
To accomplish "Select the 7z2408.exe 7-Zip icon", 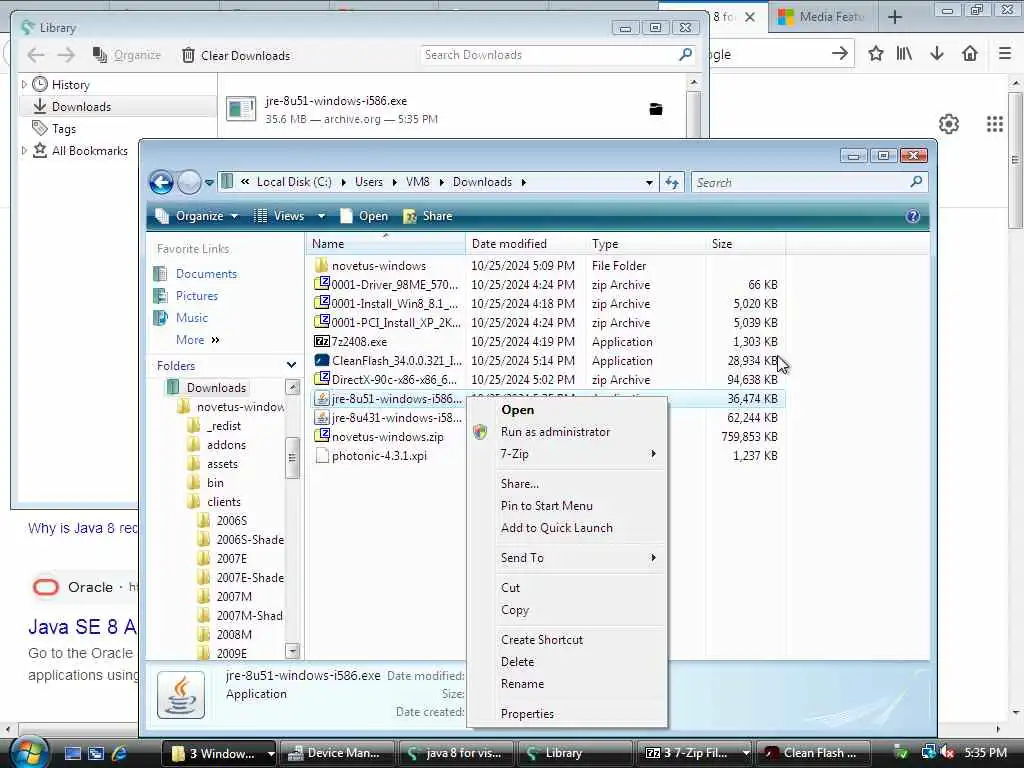I will 321,341.
